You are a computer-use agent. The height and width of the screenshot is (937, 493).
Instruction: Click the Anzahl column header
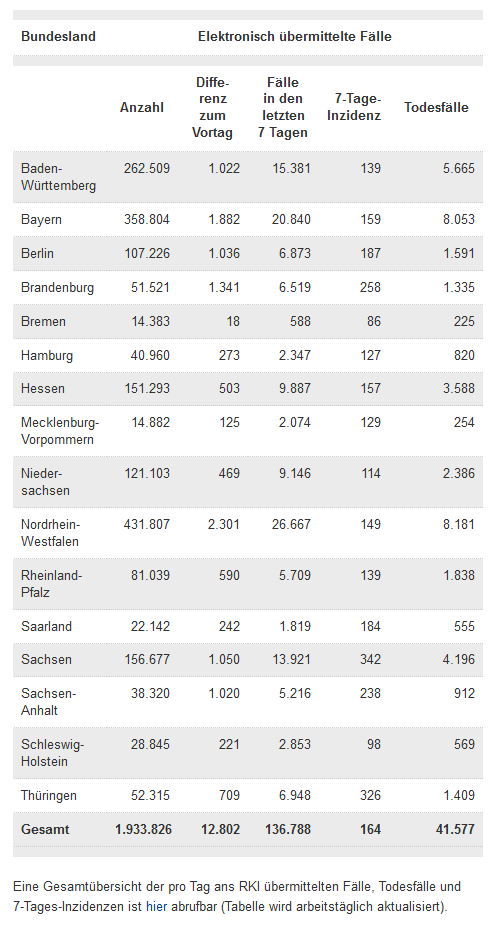[x=142, y=108]
